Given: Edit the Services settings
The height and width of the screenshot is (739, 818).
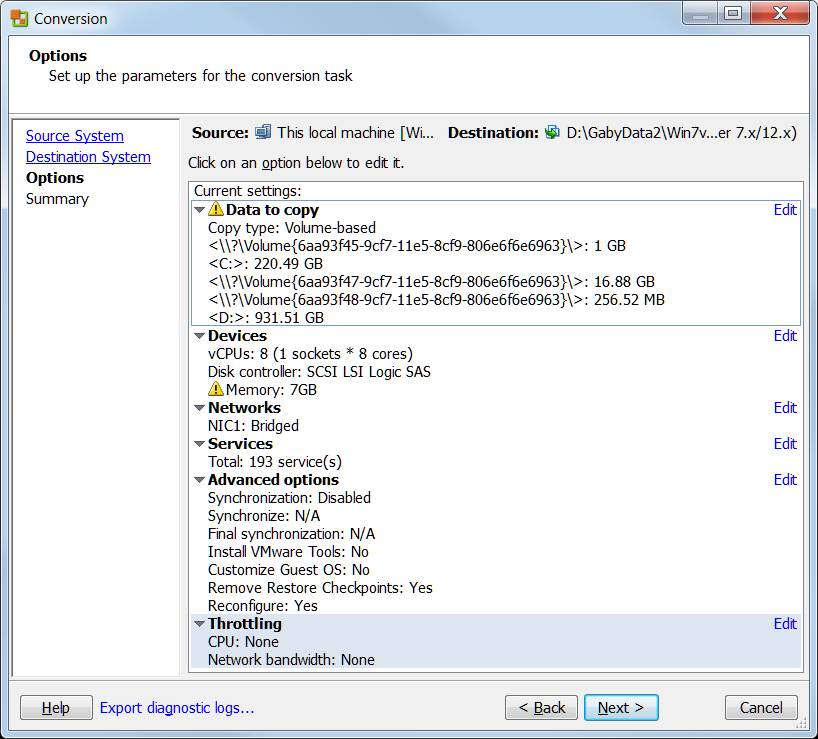Looking at the screenshot, I should click(x=785, y=444).
